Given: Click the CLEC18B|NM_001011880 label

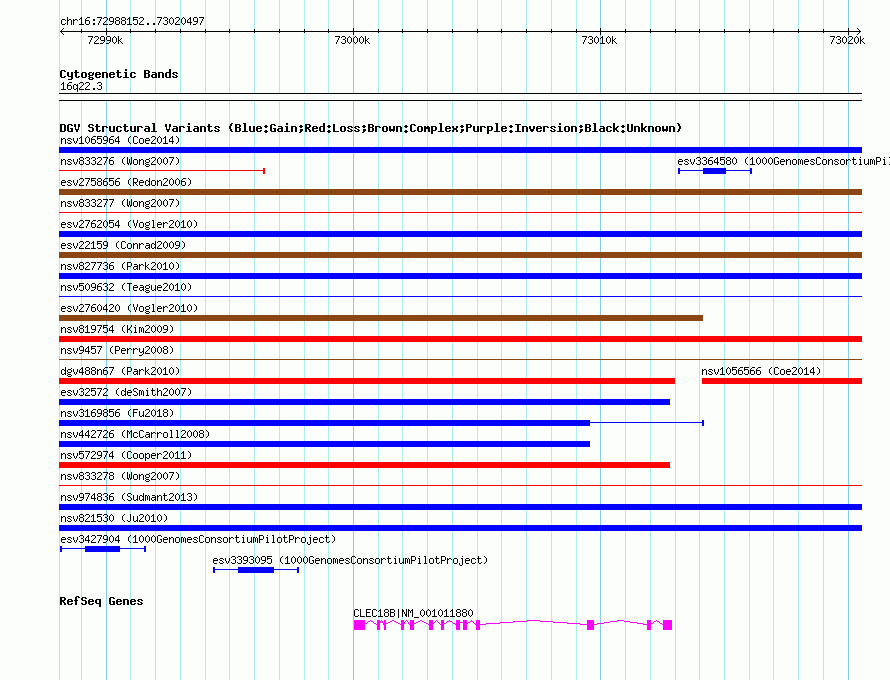Looking at the screenshot, I should coord(413,613).
